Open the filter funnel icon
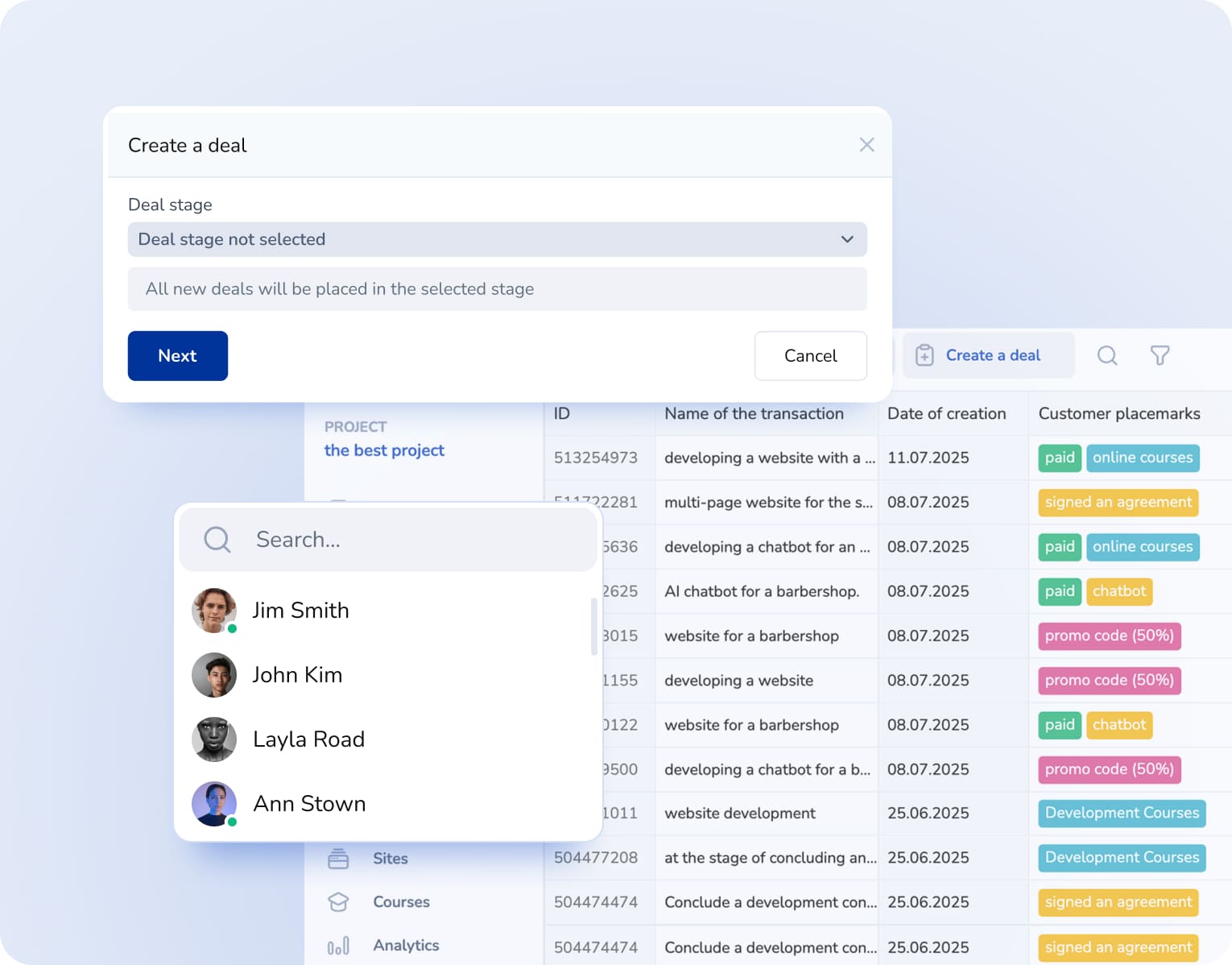 (1160, 355)
